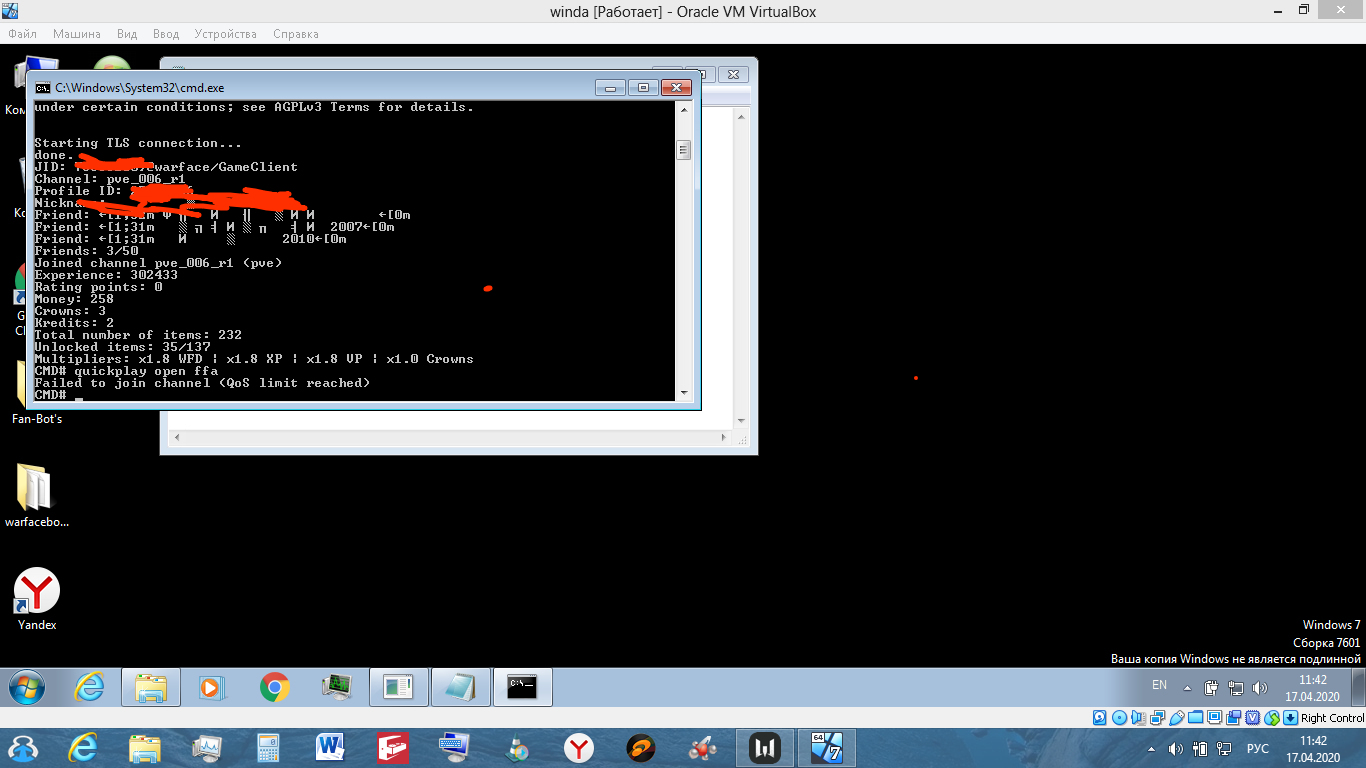Click the shared folders indicator in VirtualBox status bar

tap(1195, 717)
